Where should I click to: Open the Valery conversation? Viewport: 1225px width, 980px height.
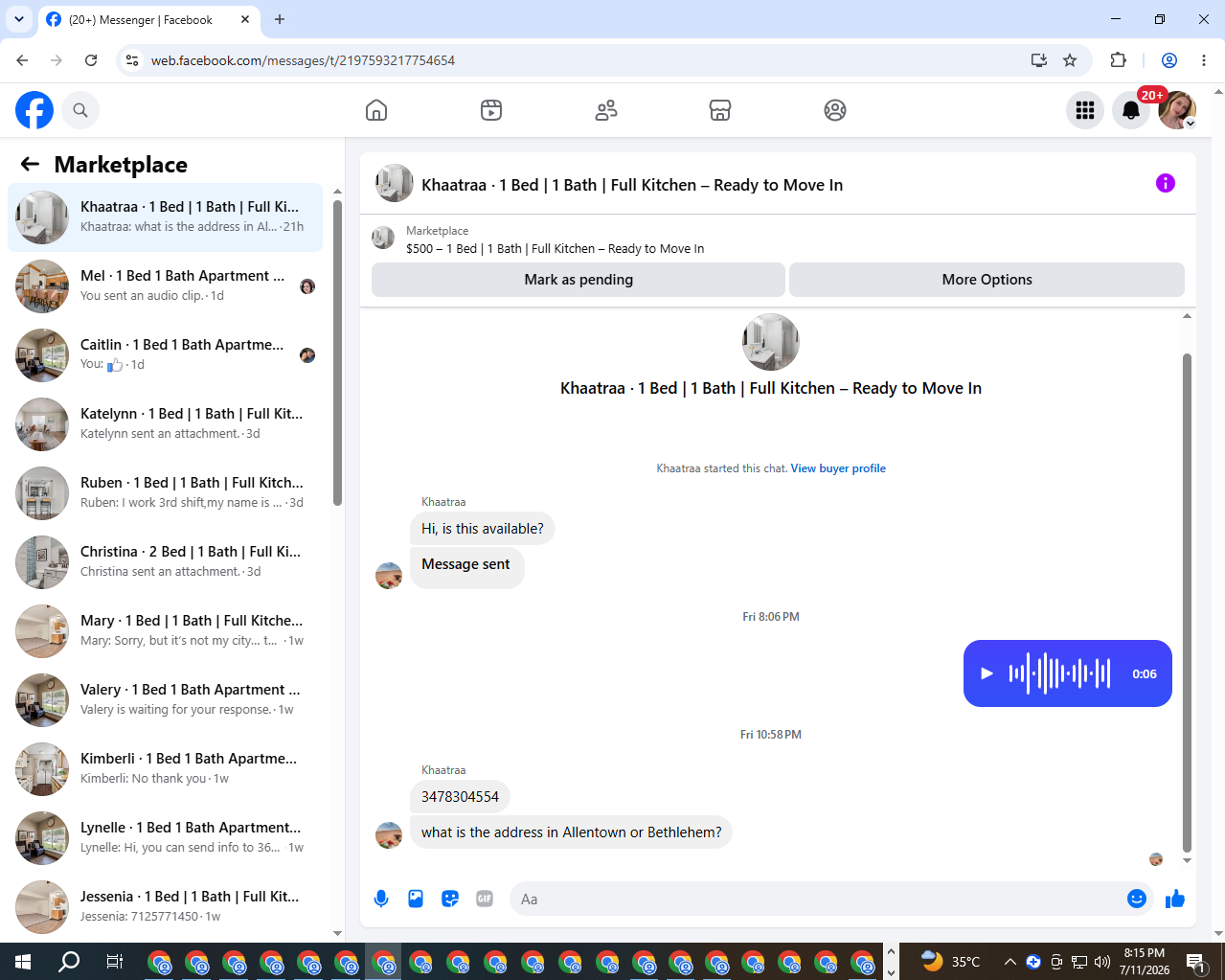point(166,700)
